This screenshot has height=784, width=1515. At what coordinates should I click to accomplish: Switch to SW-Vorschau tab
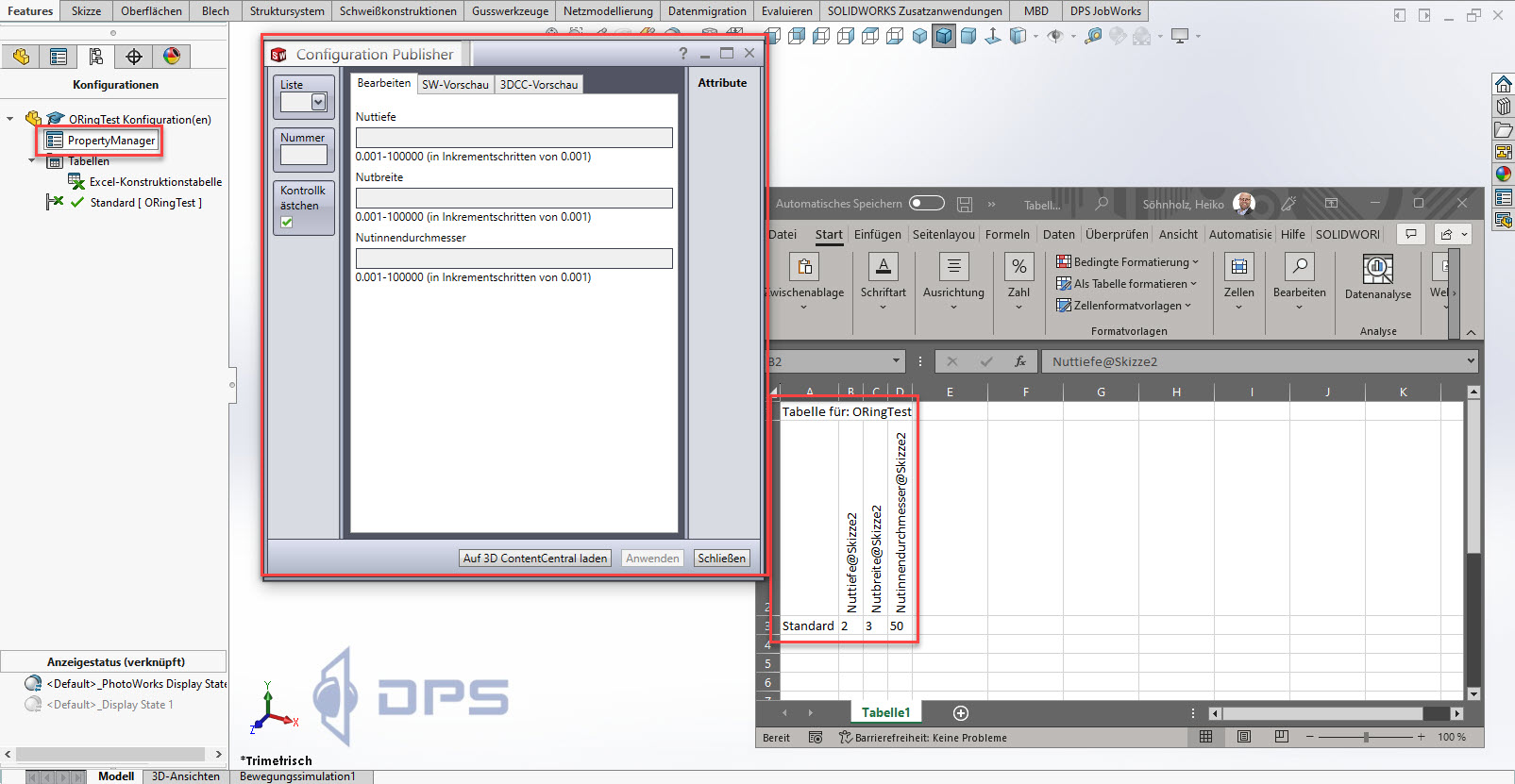click(455, 84)
